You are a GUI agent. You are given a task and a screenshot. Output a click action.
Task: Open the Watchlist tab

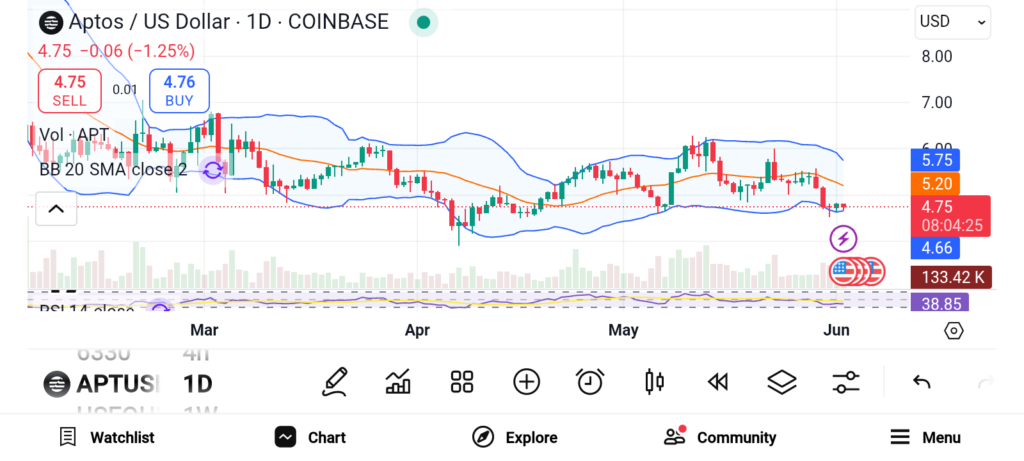point(106,437)
